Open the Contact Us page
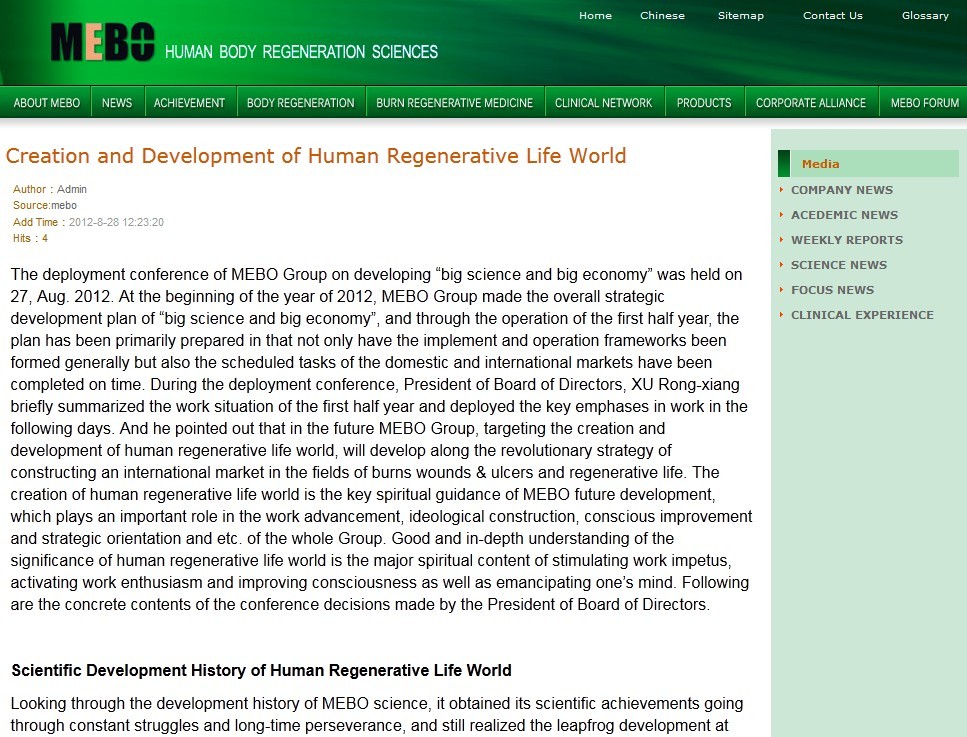The height and width of the screenshot is (737, 967). tap(833, 15)
